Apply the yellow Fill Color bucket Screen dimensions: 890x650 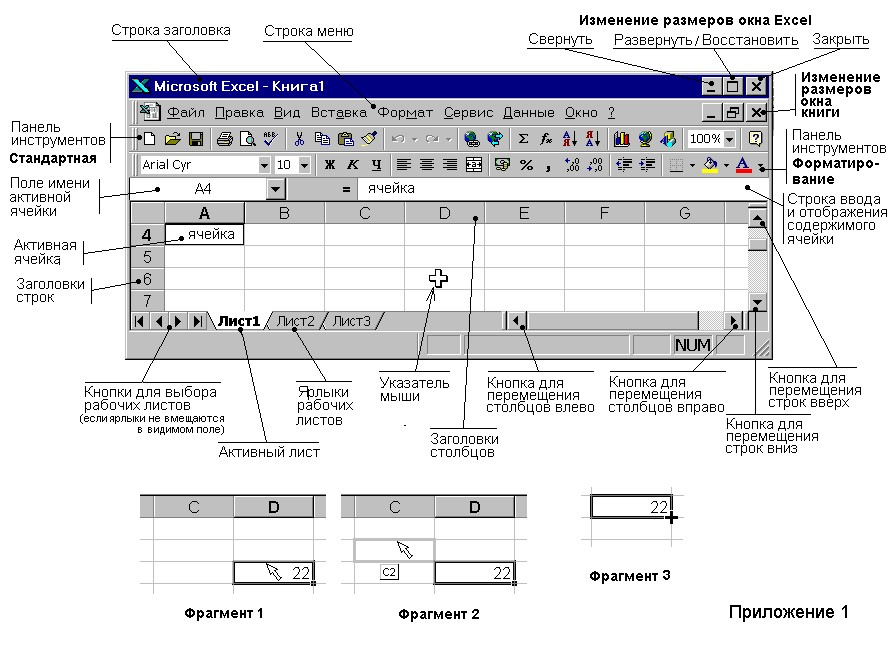711,165
